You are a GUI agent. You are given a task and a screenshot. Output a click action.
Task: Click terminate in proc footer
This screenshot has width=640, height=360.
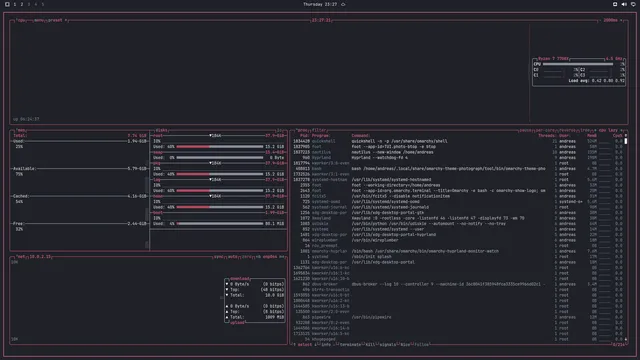click(x=350, y=344)
